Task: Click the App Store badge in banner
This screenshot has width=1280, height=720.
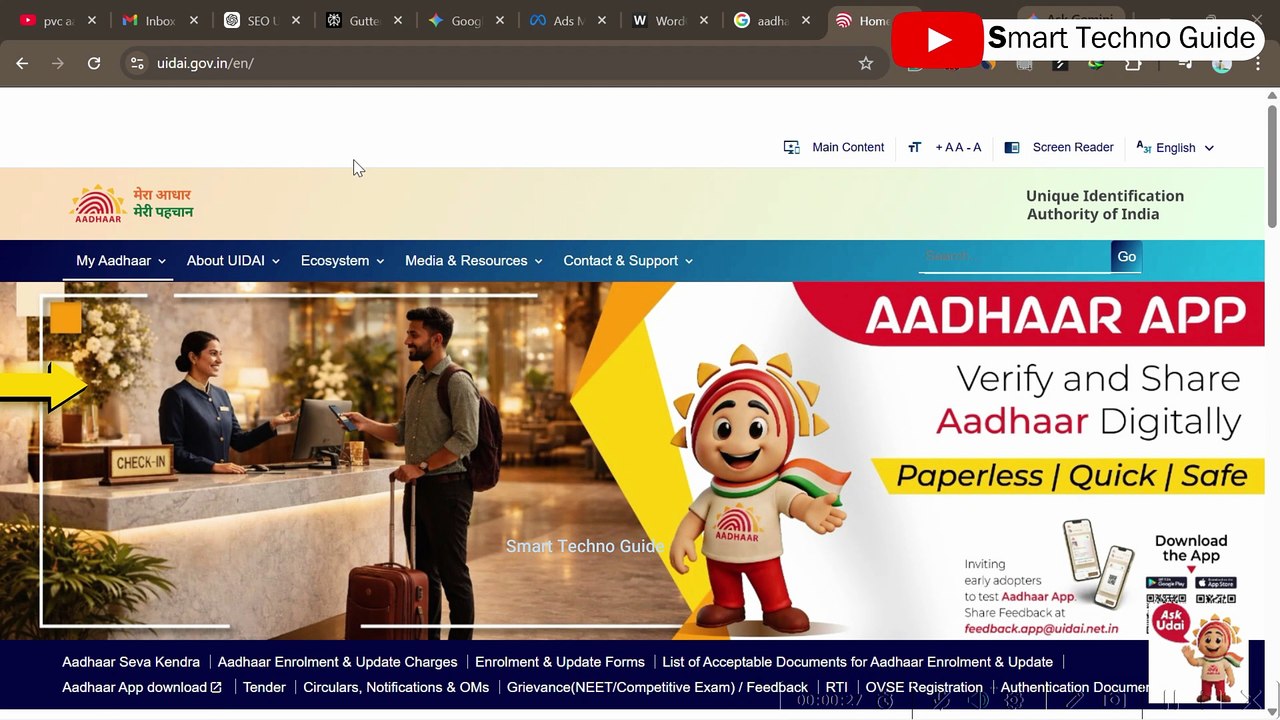Action: [1216, 583]
